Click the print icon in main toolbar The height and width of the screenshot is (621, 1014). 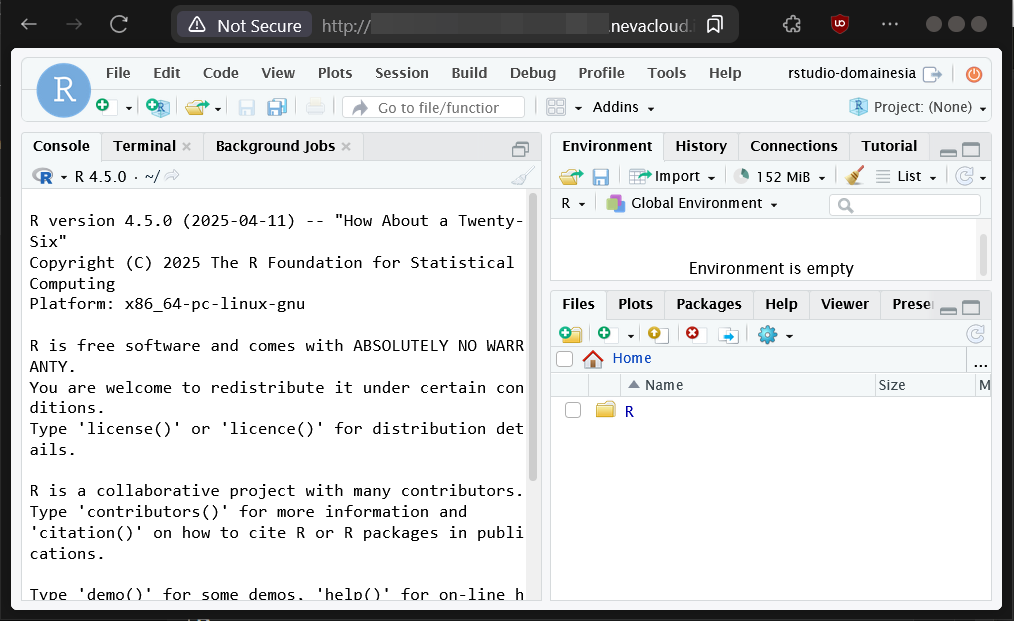point(315,107)
